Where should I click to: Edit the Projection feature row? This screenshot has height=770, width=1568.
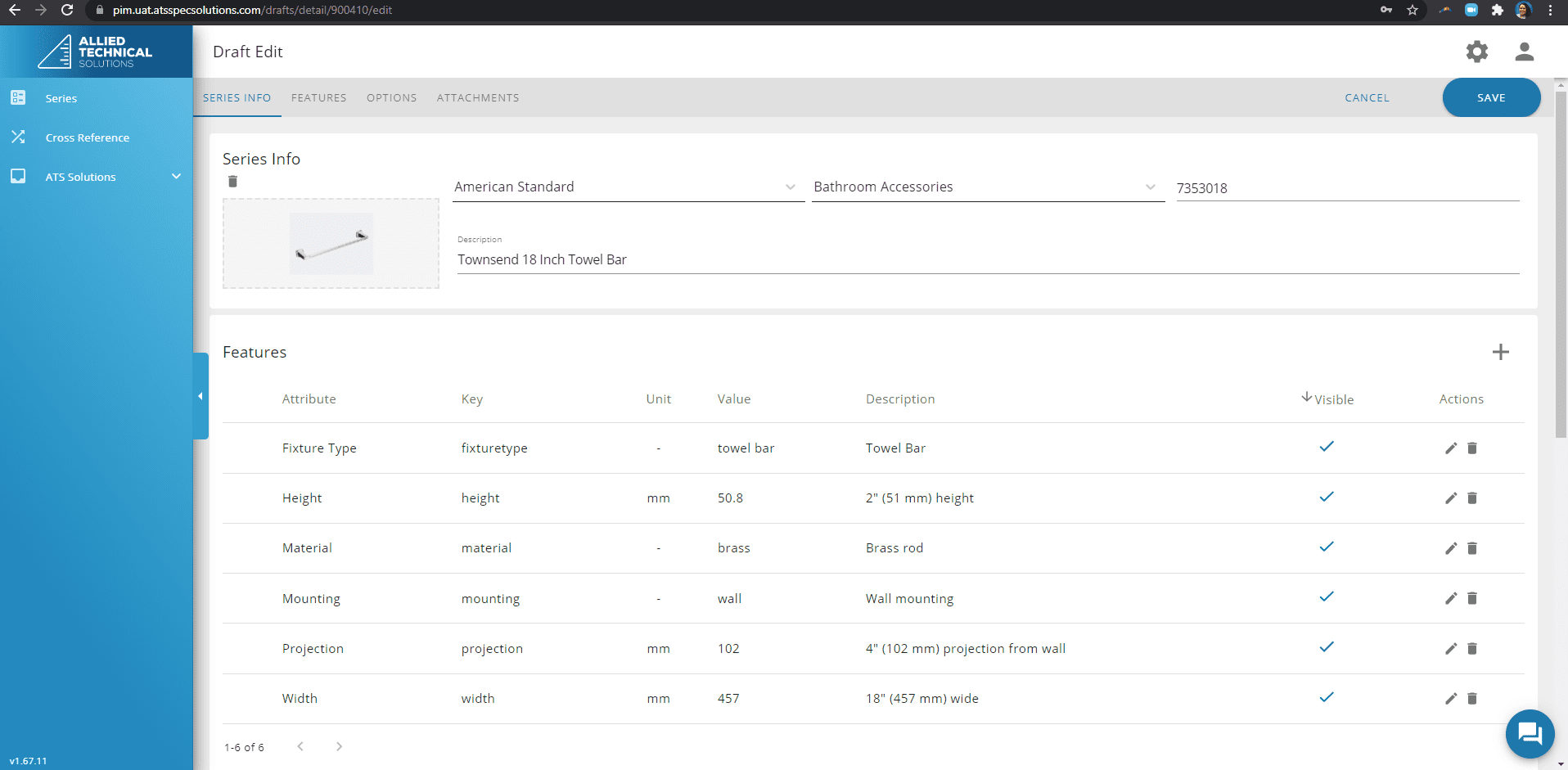(x=1451, y=649)
